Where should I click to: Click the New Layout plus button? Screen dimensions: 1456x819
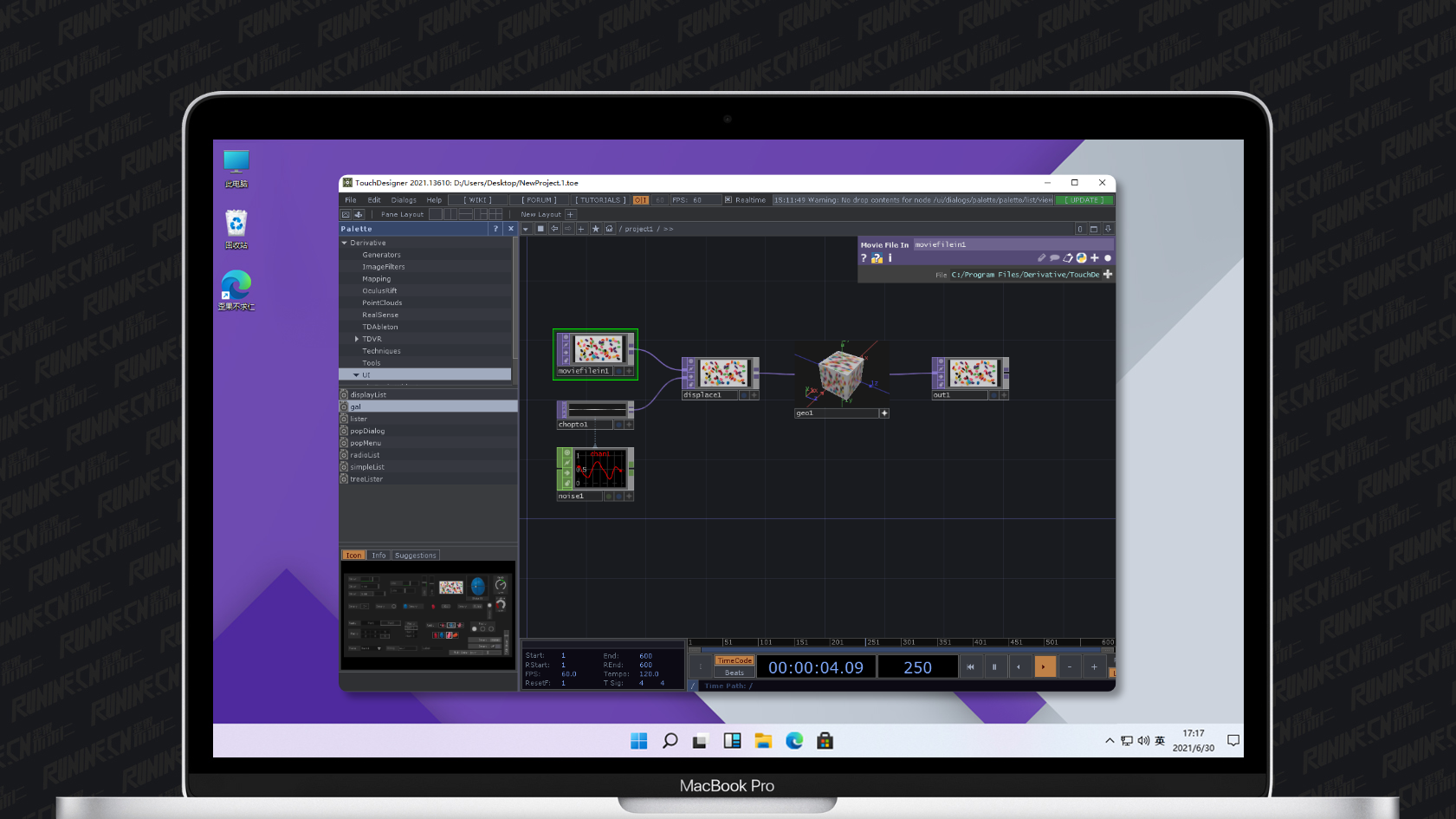click(x=570, y=214)
